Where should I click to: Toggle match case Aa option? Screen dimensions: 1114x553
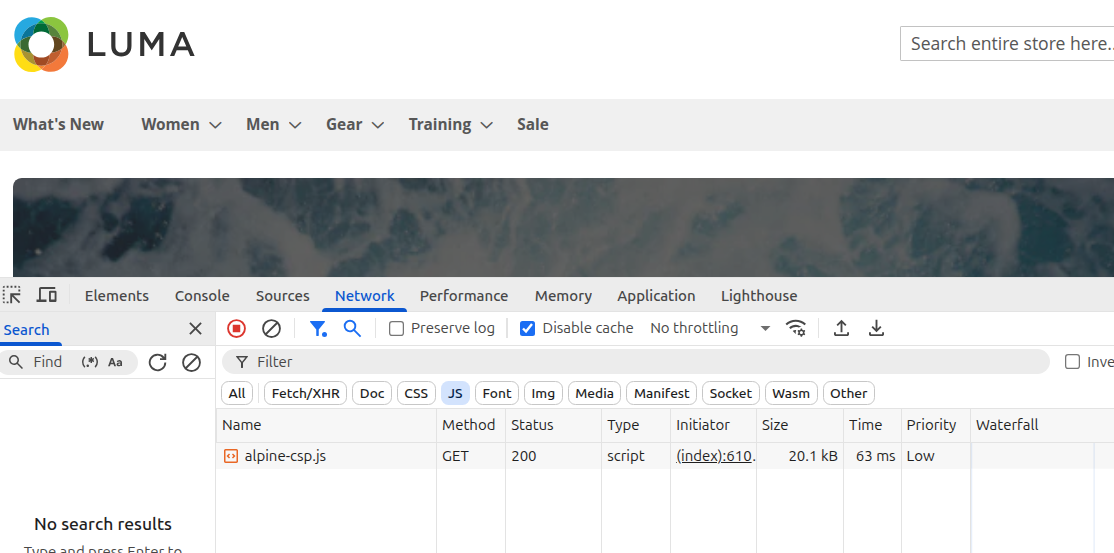click(x=115, y=363)
